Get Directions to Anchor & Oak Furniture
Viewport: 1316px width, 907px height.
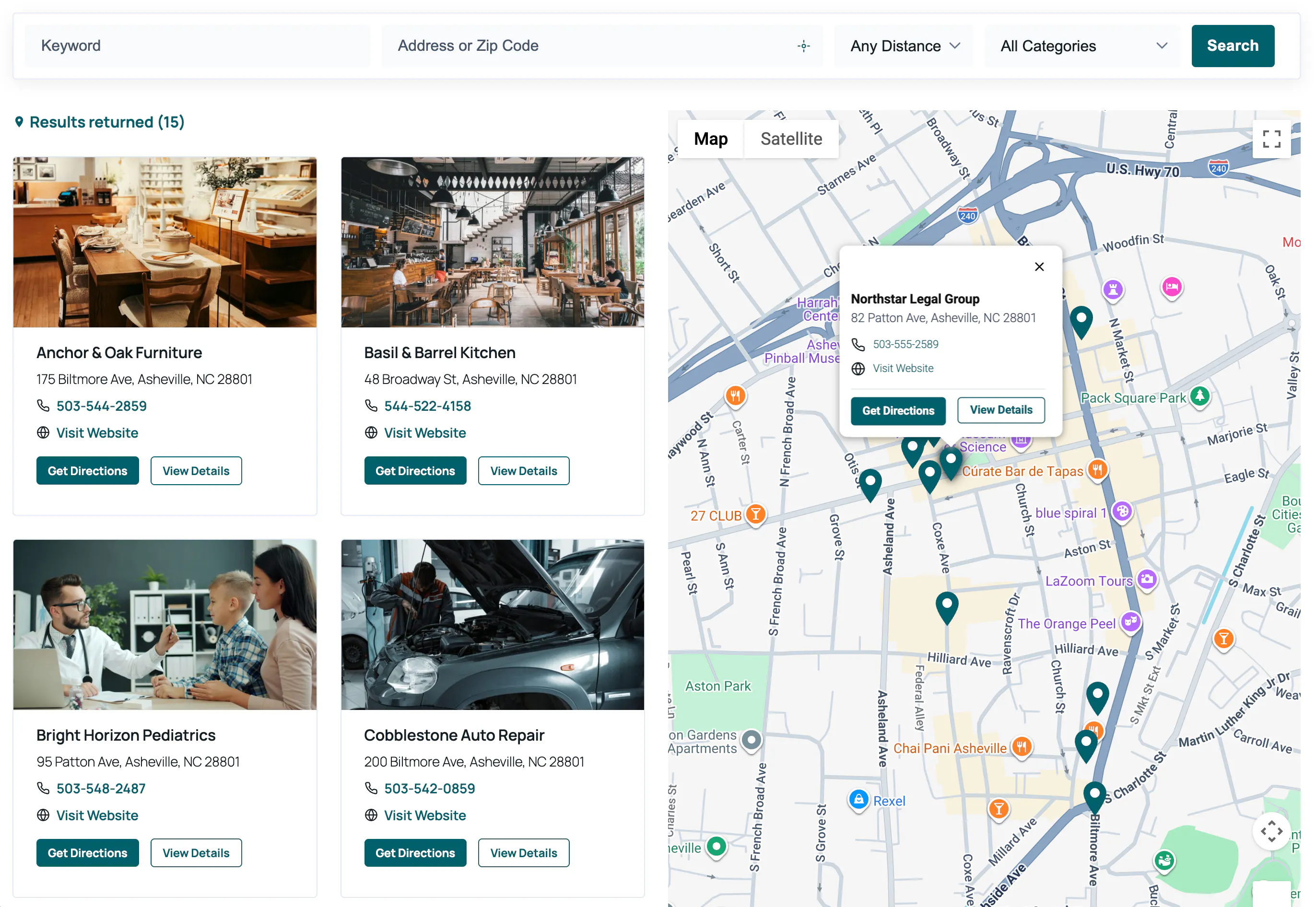(88, 471)
